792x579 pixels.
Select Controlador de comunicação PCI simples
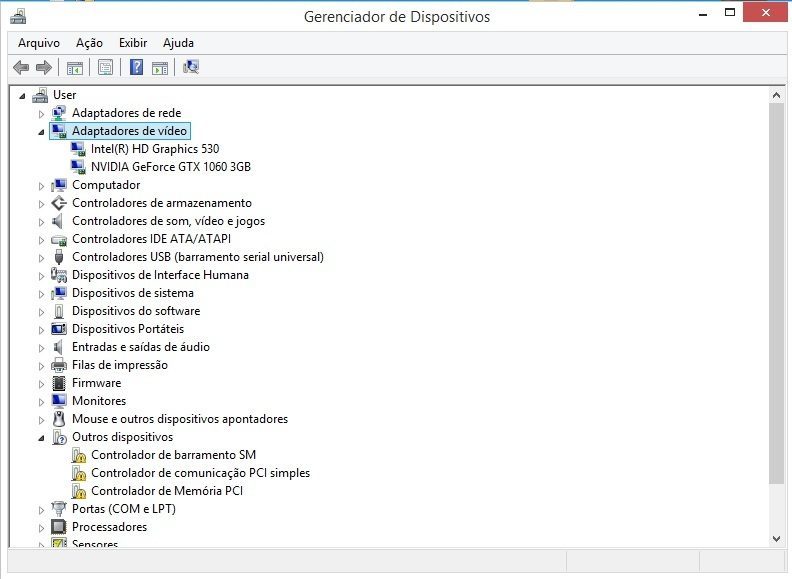[201, 473]
